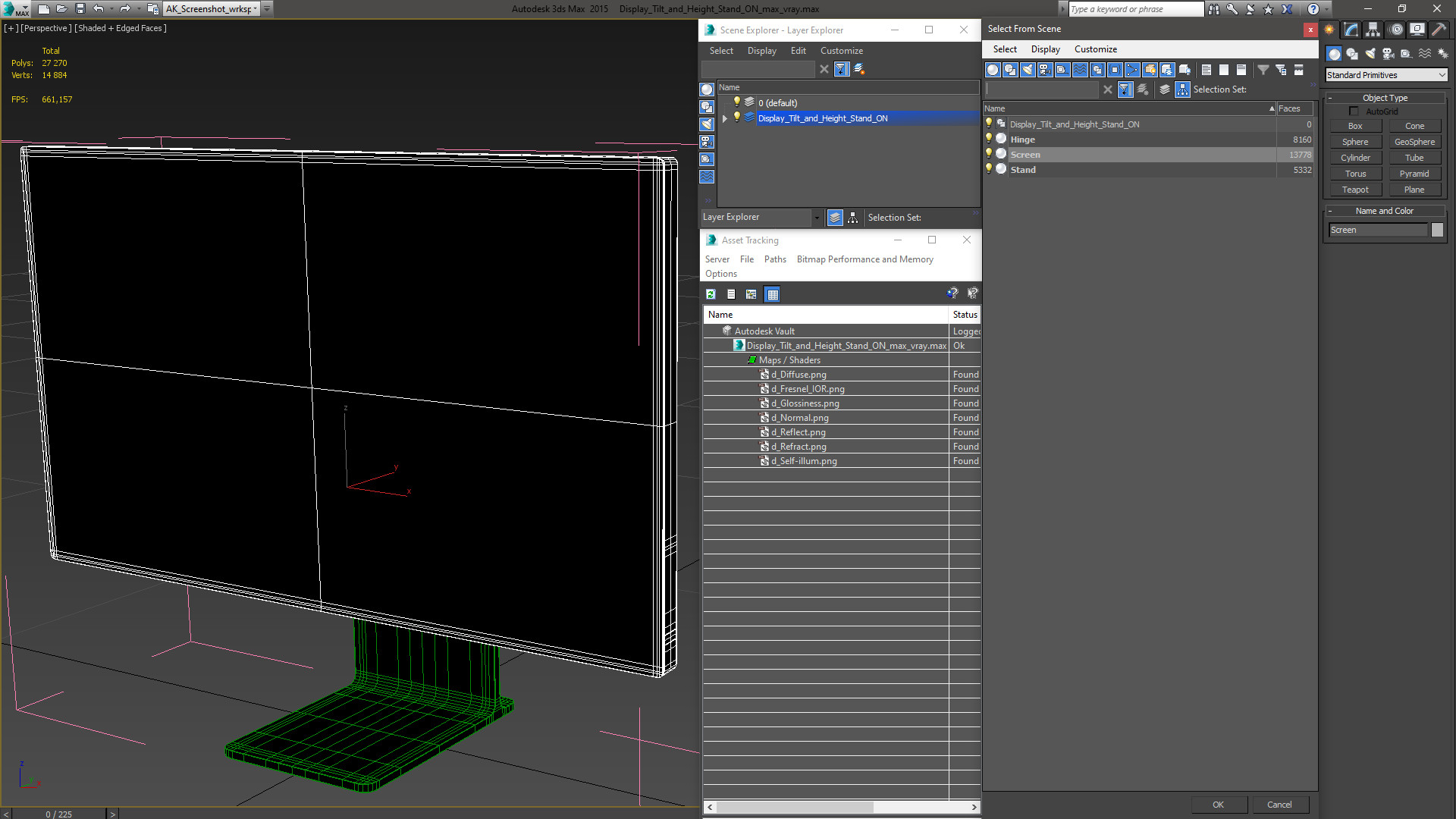Image resolution: width=1456 pixels, height=819 pixels.
Task: Click Select None icon in Select From Scene
Action: [1224, 70]
